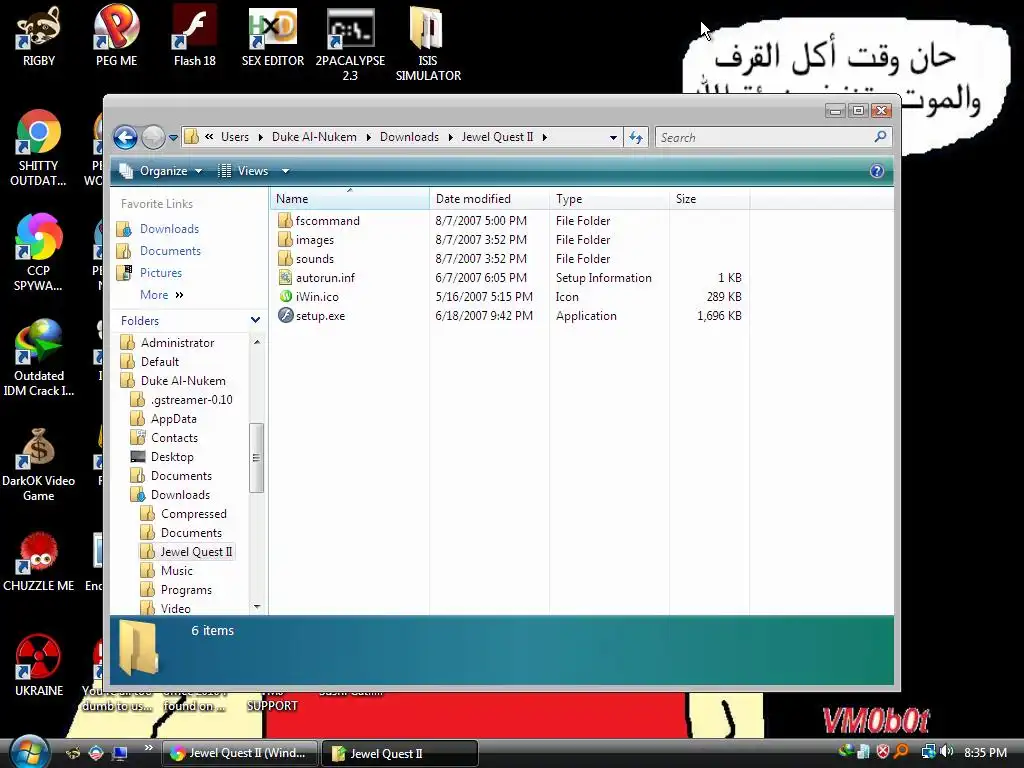Open the recent pages dropdown arrow
The image size is (1024, 768).
coord(173,138)
